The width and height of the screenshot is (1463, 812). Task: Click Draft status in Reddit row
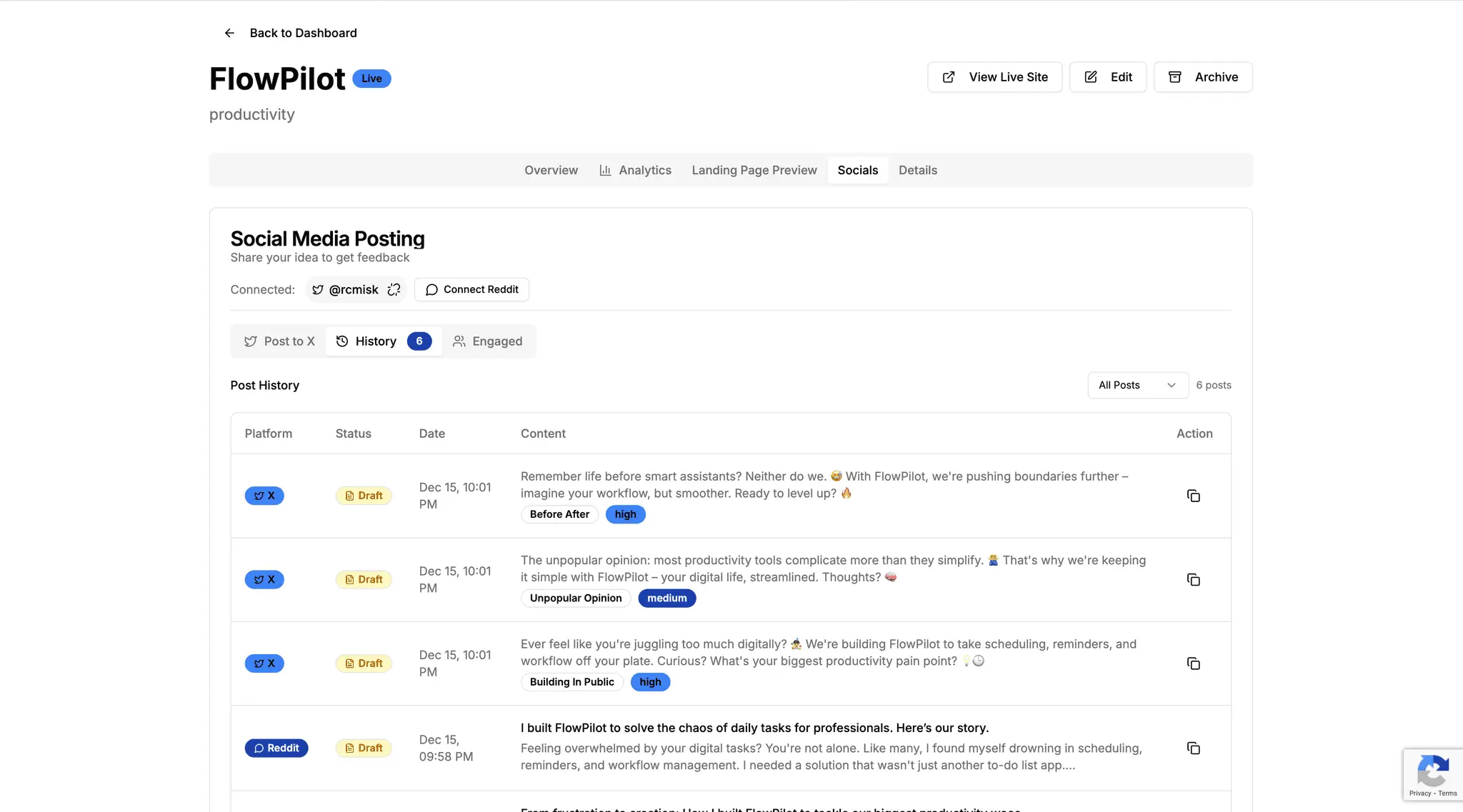point(364,748)
